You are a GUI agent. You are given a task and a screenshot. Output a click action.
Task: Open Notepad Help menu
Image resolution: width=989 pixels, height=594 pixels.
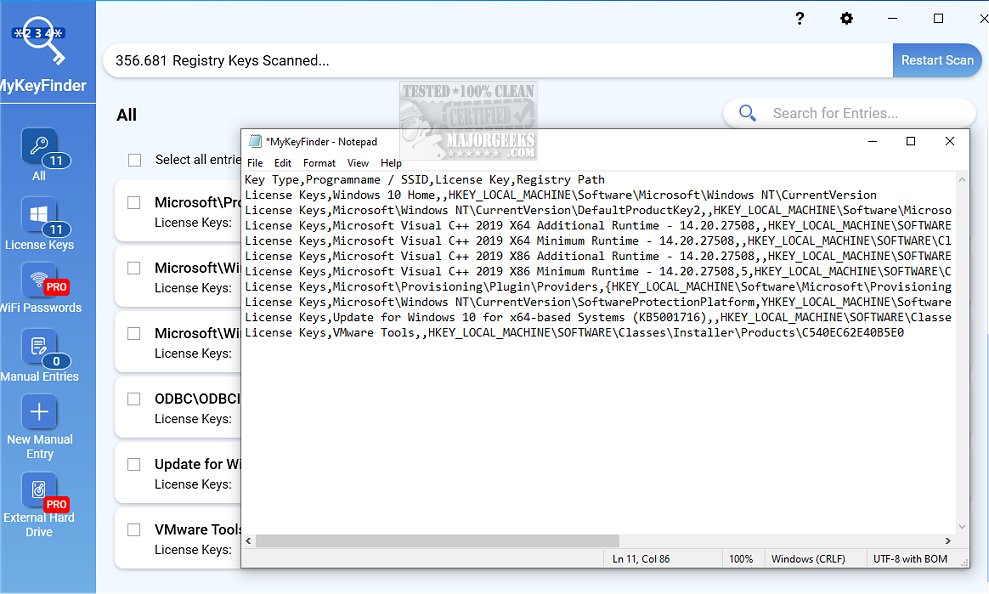click(390, 163)
